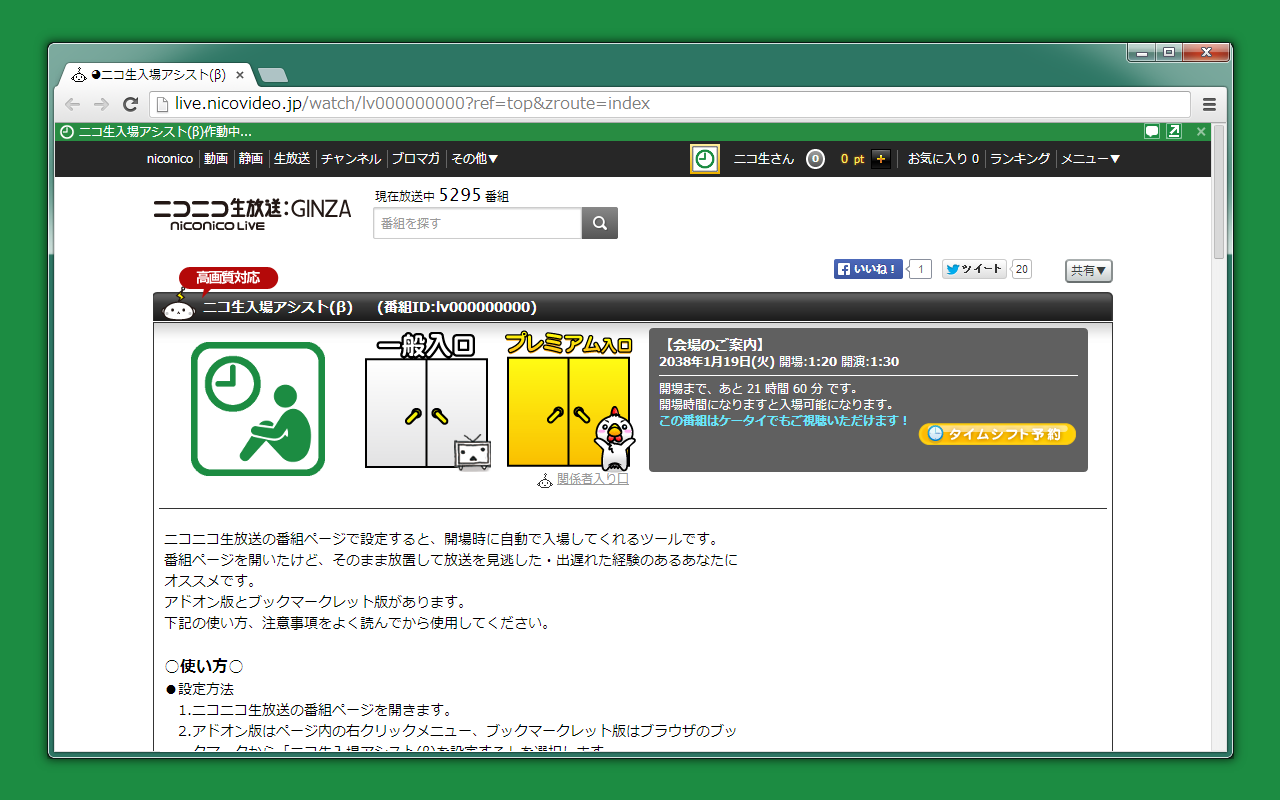Click the ケータイでもご視聴いただけます text link
1280x800 pixels.
pos(784,421)
